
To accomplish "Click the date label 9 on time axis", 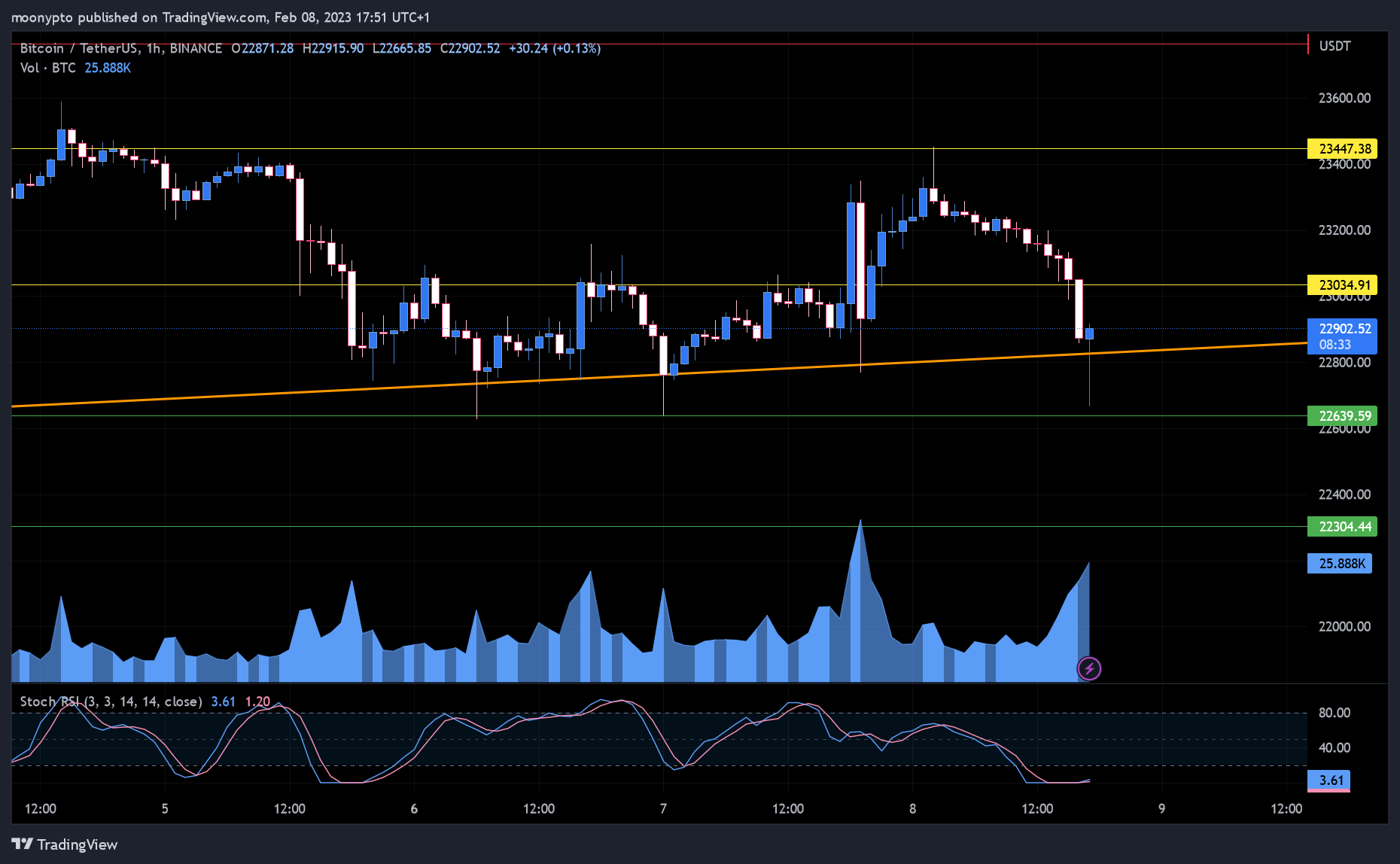I will pos(1161,809).
